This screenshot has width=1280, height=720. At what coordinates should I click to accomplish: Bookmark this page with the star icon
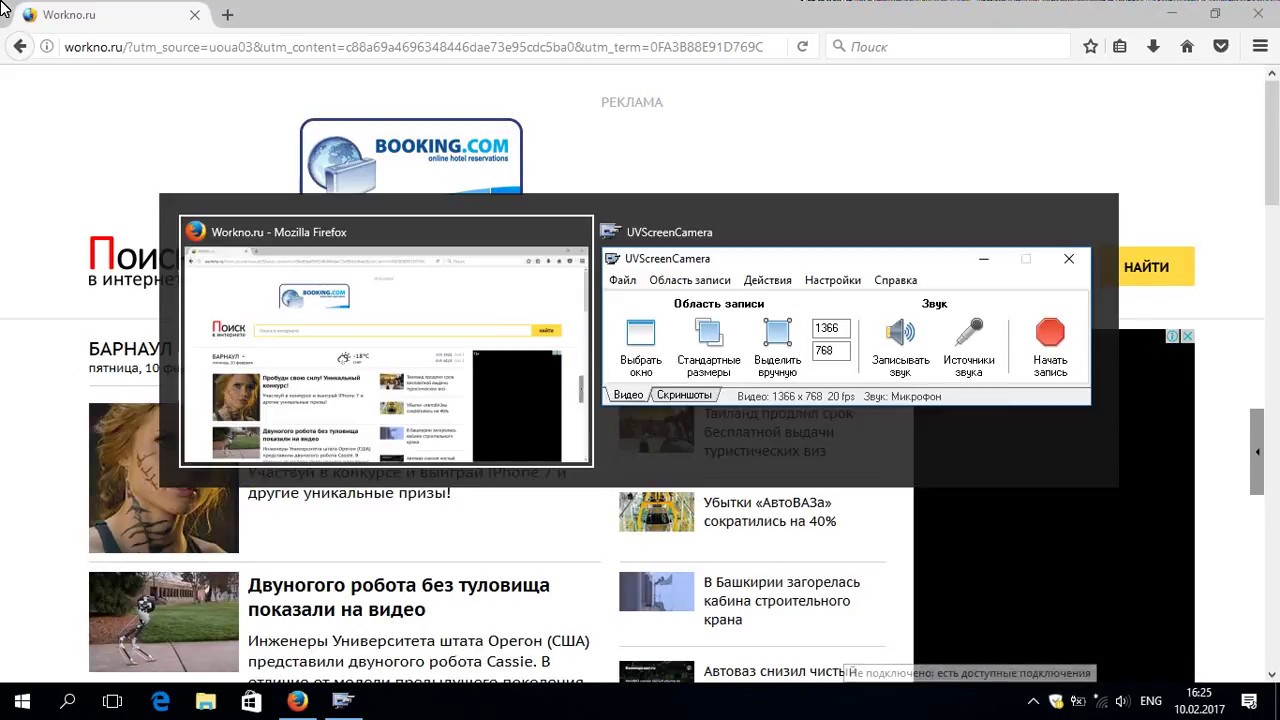point(1091,46)
